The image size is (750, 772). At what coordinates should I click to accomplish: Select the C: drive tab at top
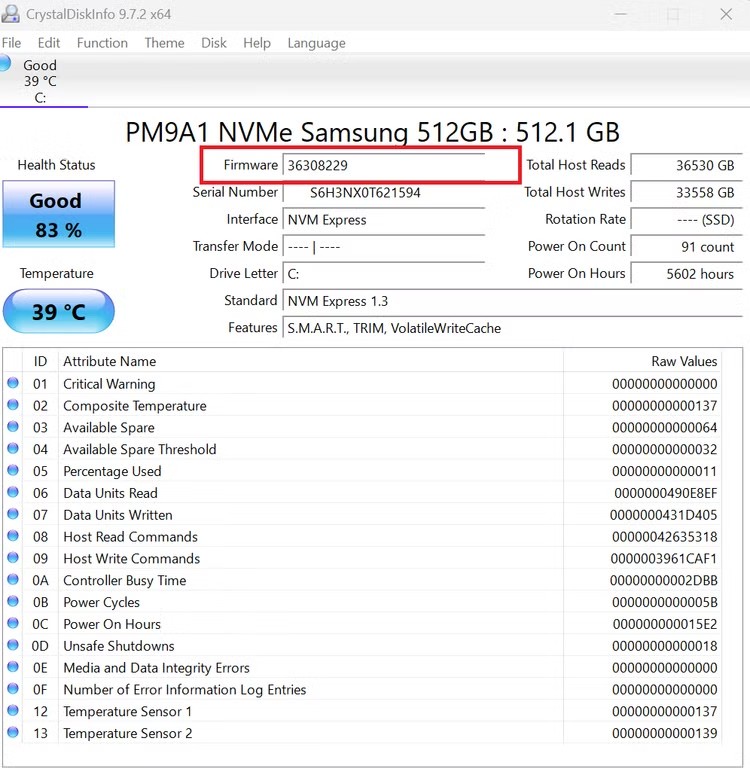click(40, 81)
